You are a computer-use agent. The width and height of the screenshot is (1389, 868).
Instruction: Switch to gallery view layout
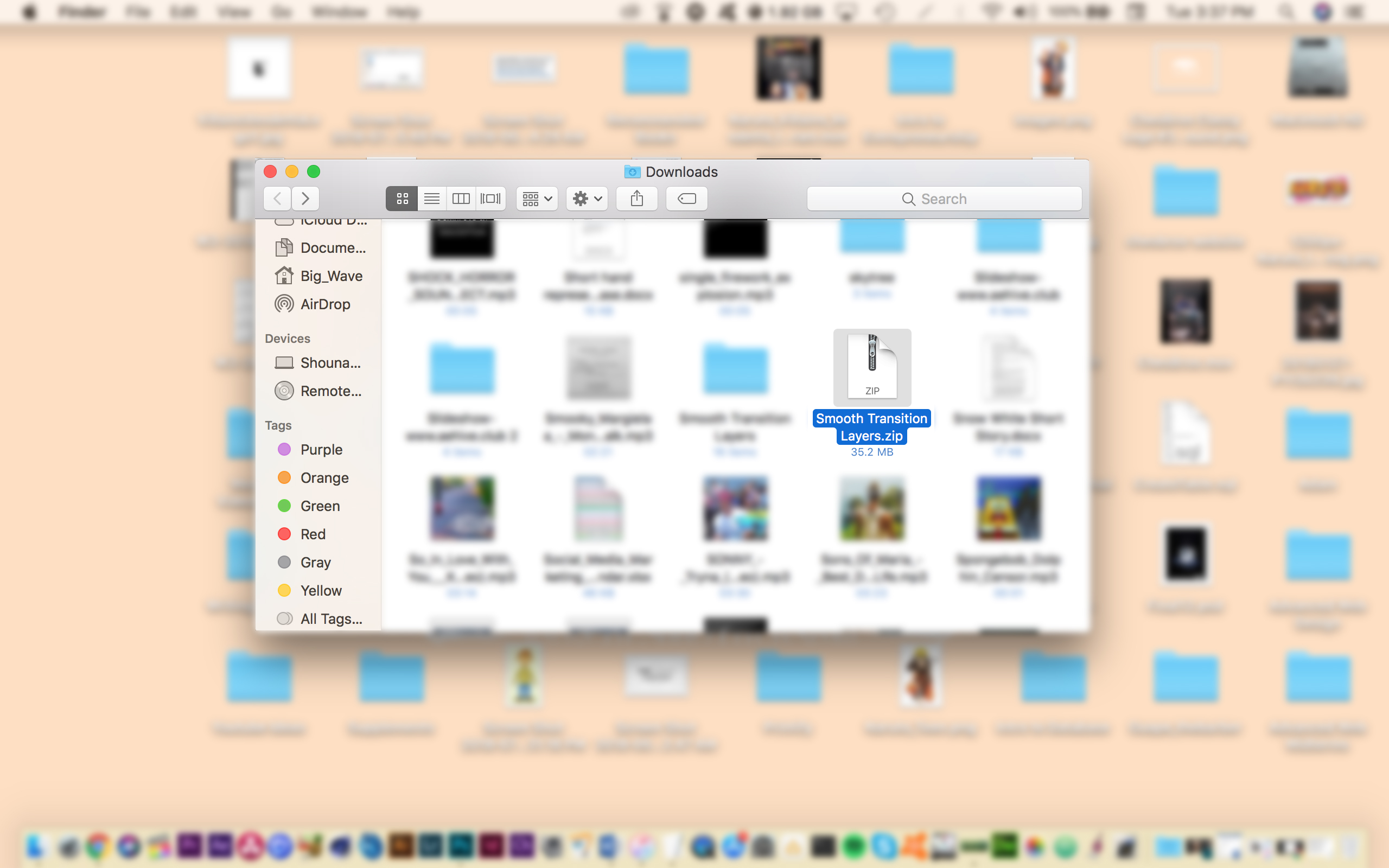pos(491,198)
